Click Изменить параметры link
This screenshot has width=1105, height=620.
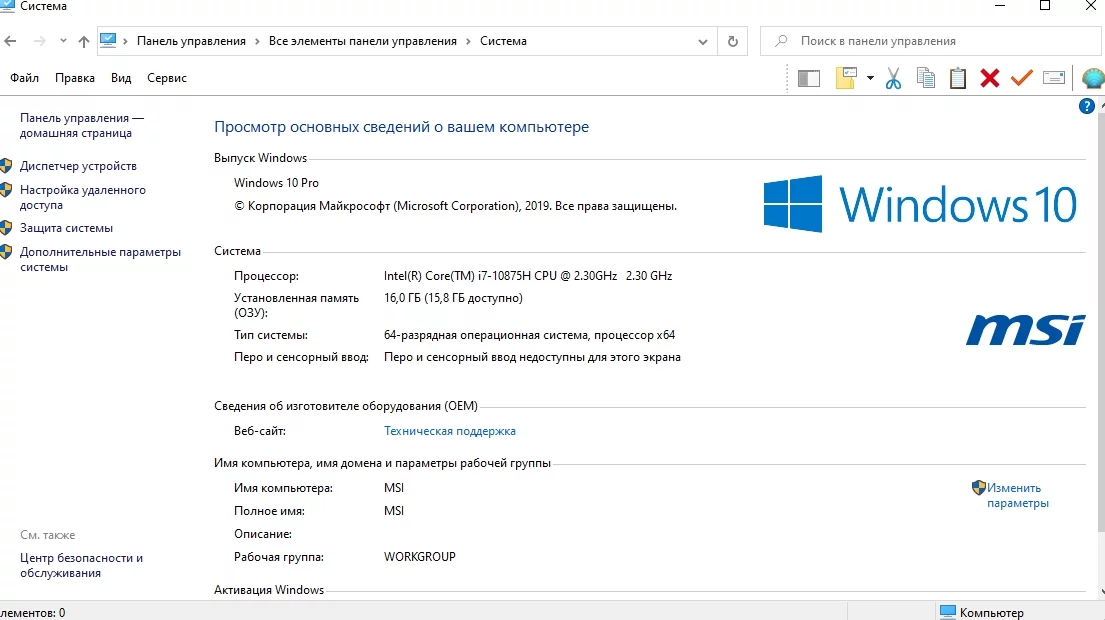coord(1017,495)
